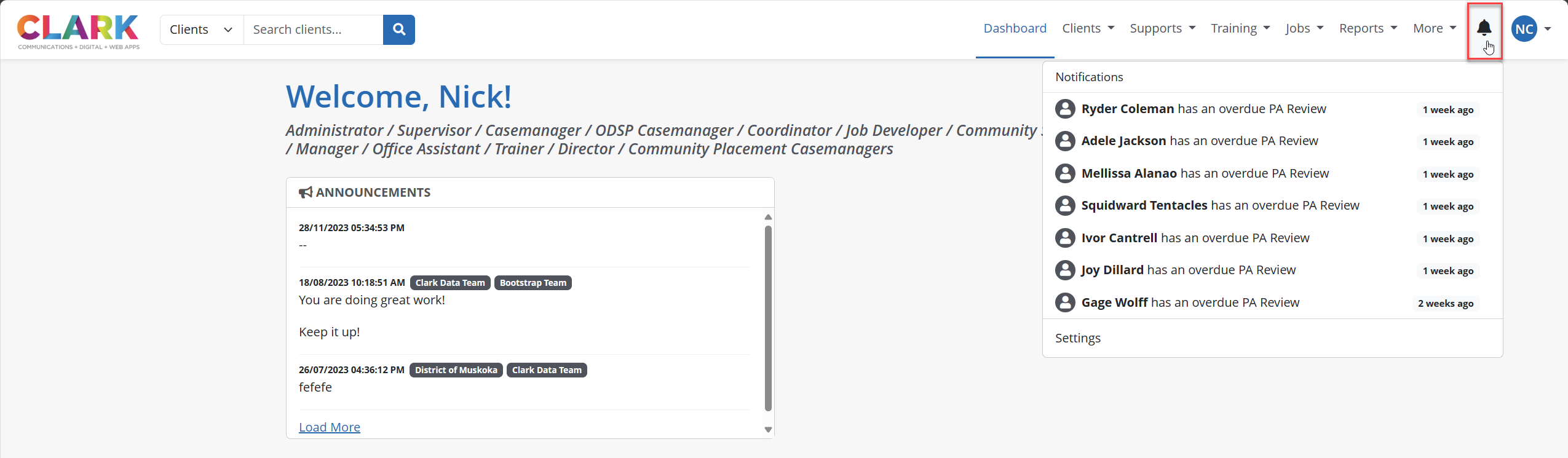1568x458 pixels.
Task: Click Adele Jackson's avatar icon in notifications
Action: point(1065,141)
